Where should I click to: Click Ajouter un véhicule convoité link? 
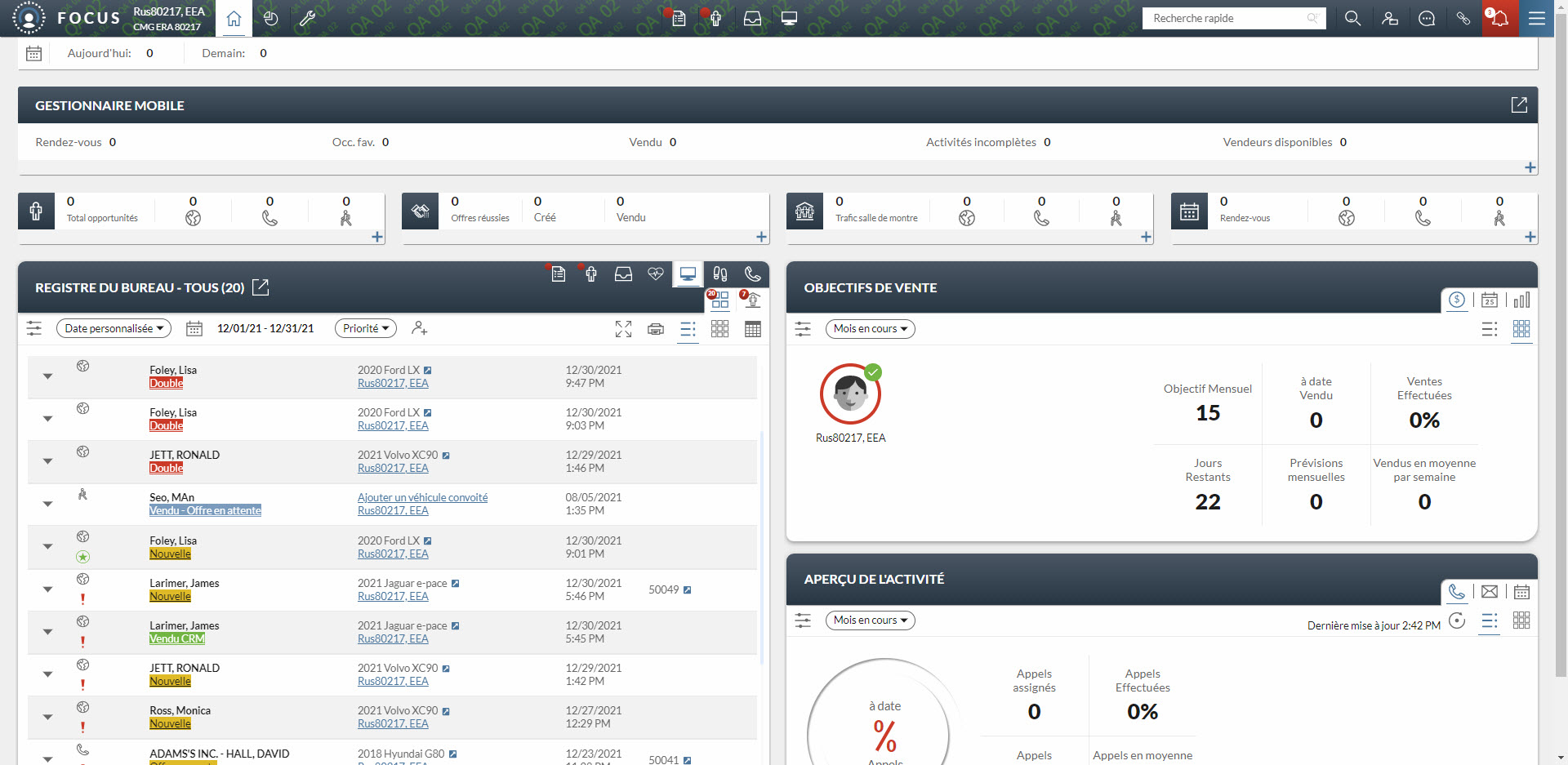click(x=422, y=497)
